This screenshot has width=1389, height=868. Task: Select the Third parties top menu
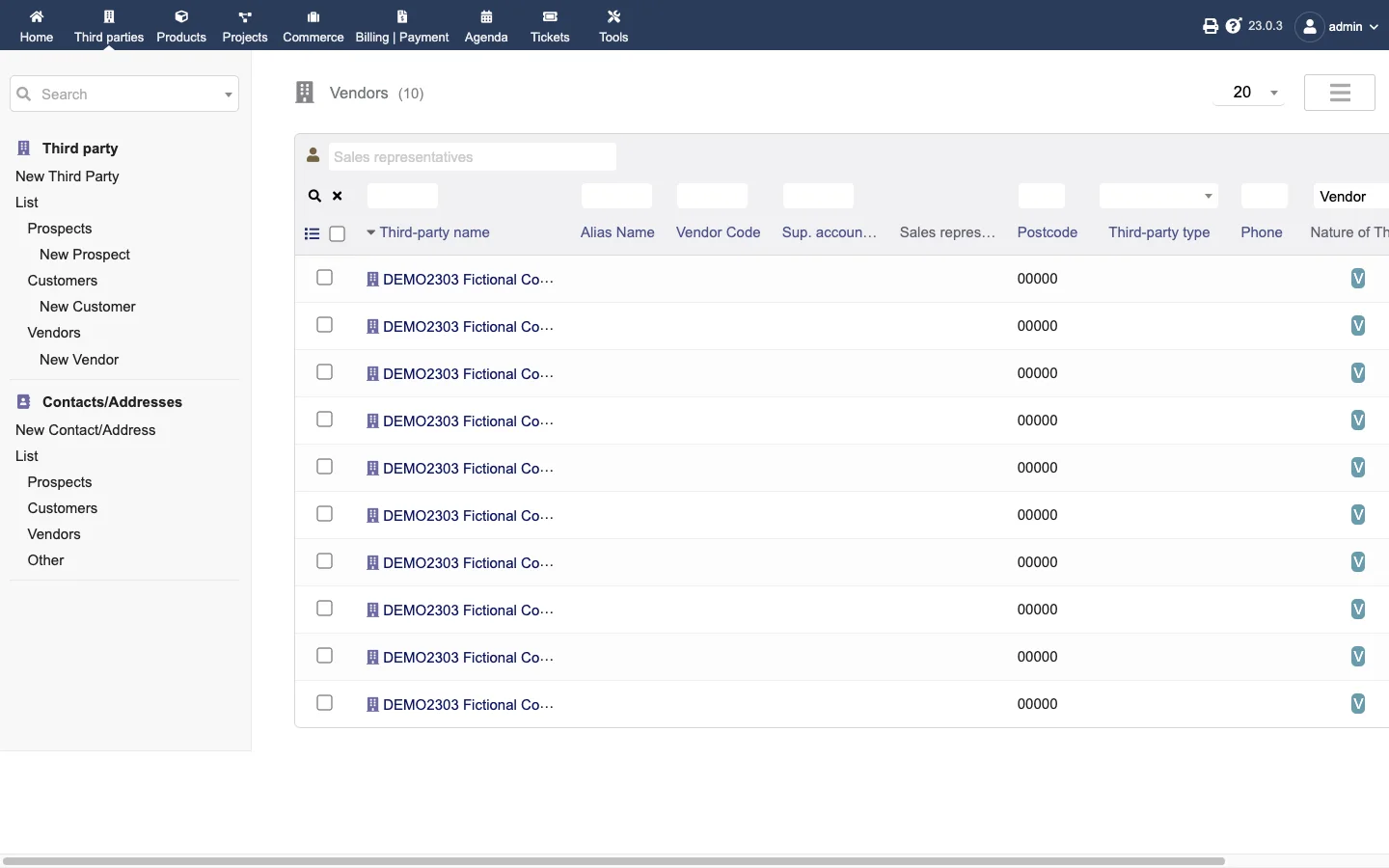109,26
